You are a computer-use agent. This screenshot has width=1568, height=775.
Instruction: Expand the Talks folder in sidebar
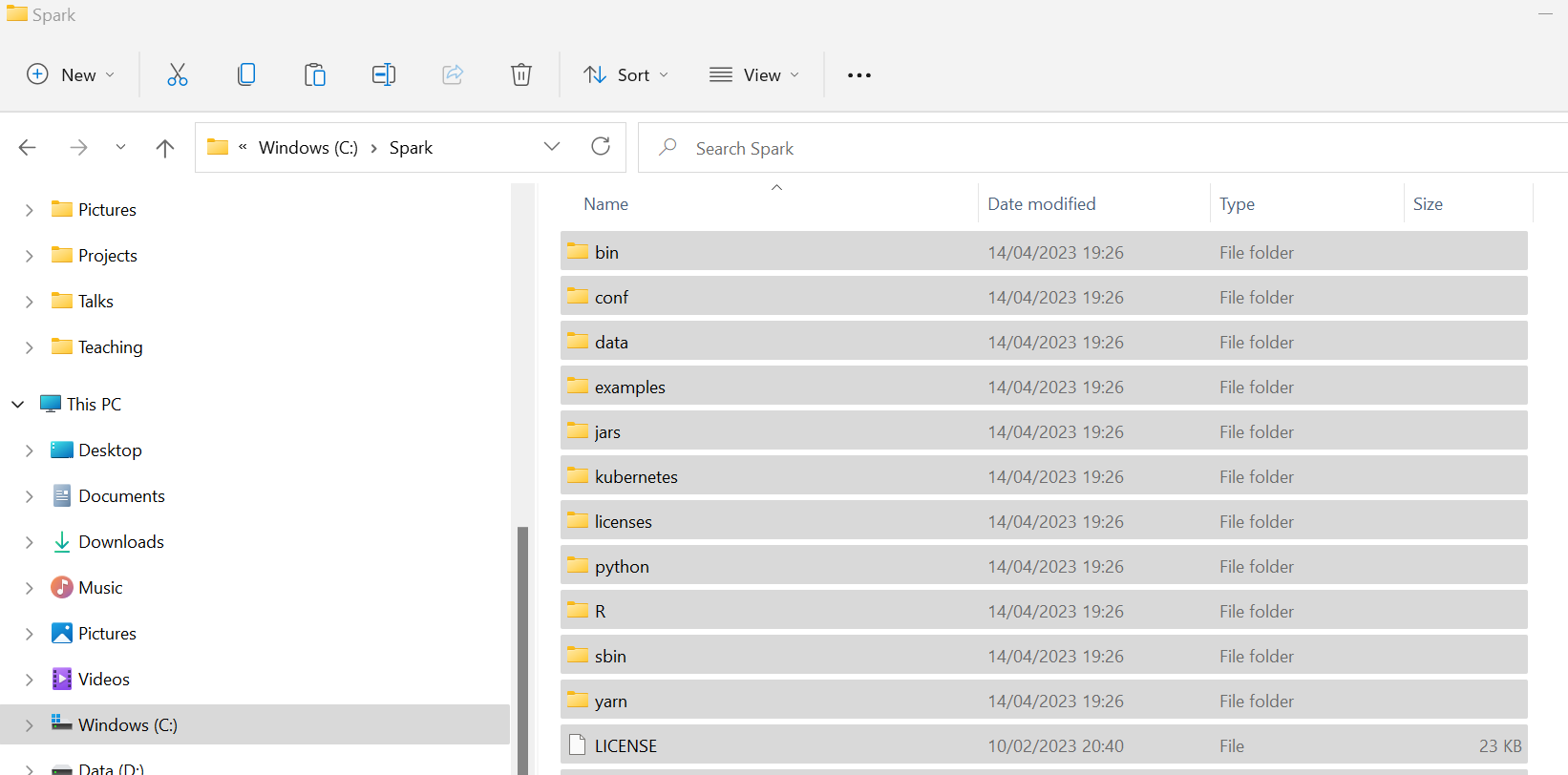pos(30,301)
